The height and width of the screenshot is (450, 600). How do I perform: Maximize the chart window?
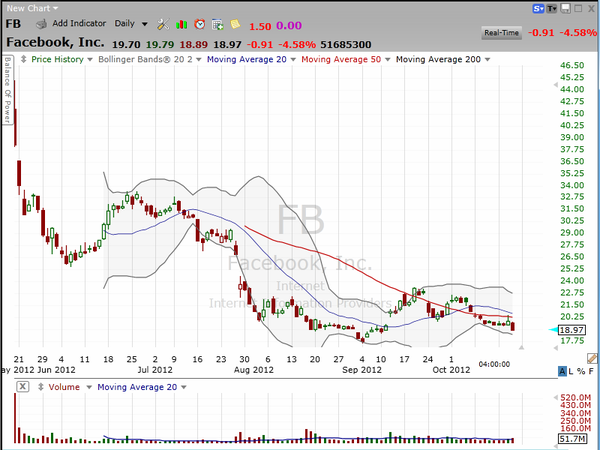[578, 8]
